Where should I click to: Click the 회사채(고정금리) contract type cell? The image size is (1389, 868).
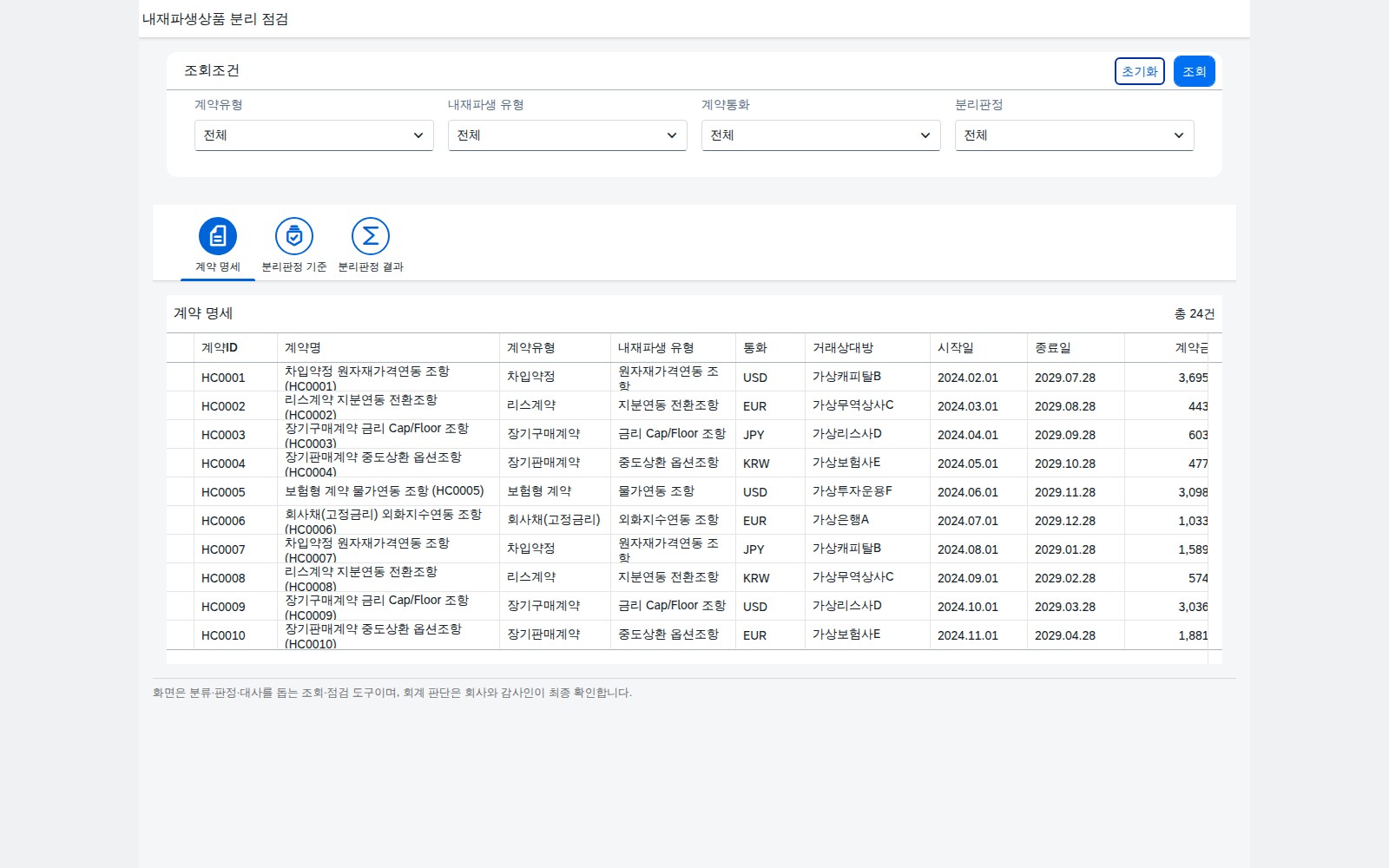point(555,520)
